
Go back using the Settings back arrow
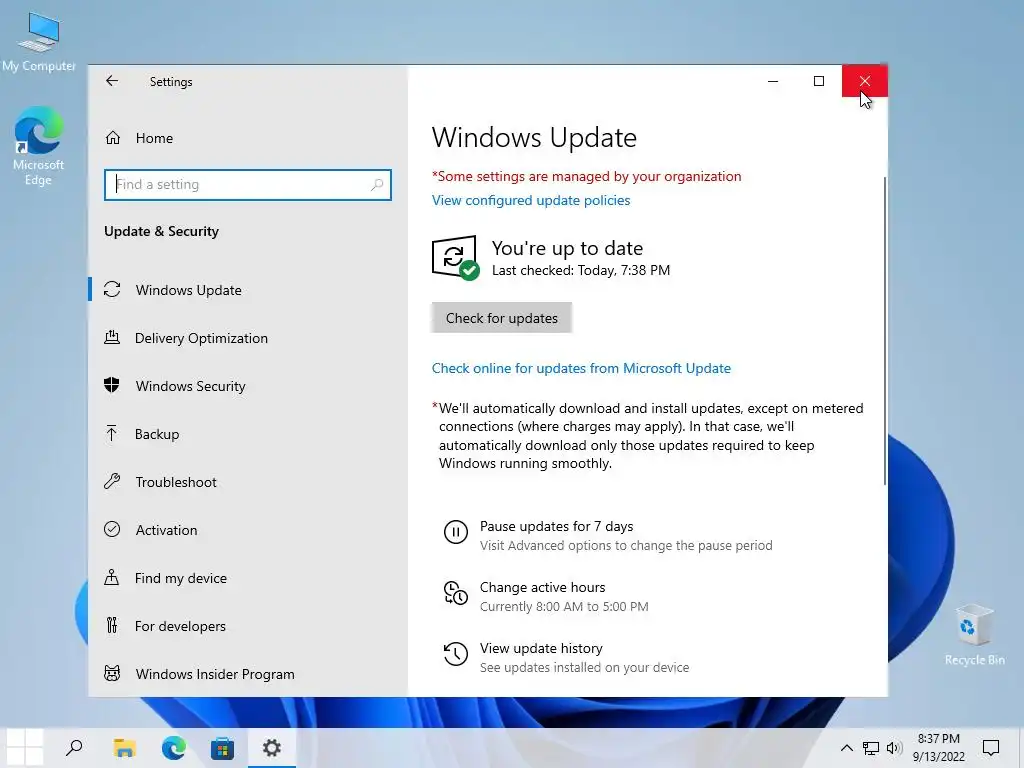coord(112,81)
